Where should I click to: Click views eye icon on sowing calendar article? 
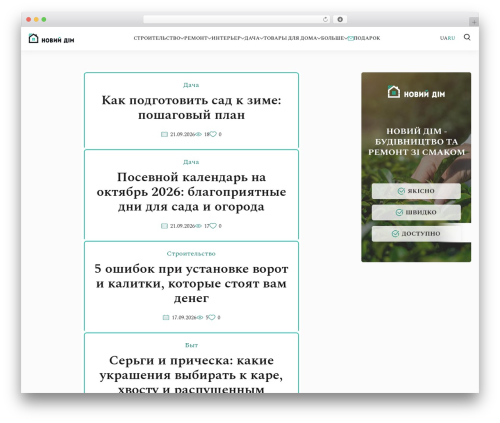[x=199, y=226]
